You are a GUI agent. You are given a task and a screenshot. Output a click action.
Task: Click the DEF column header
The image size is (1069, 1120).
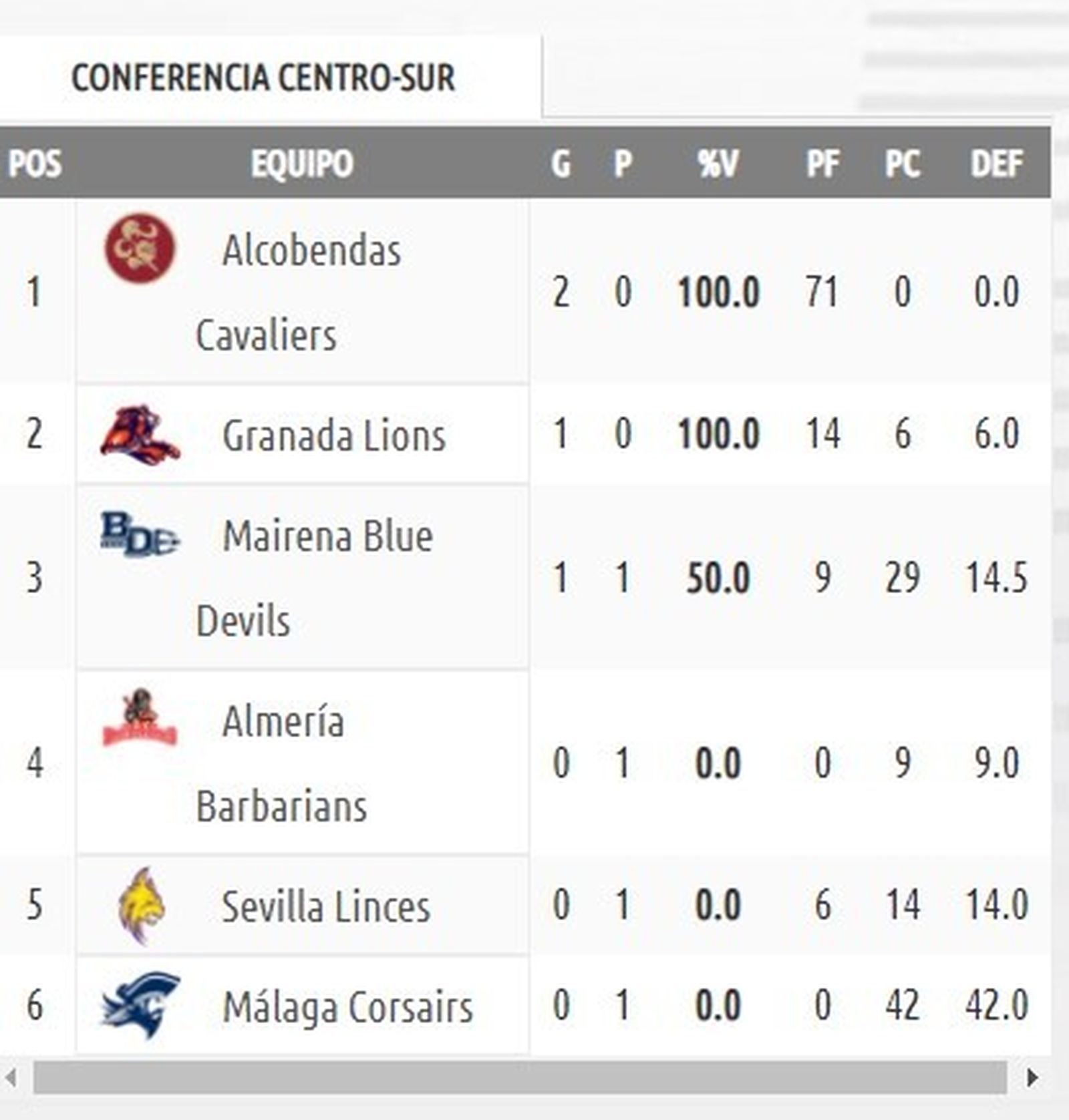click(996, 163)
